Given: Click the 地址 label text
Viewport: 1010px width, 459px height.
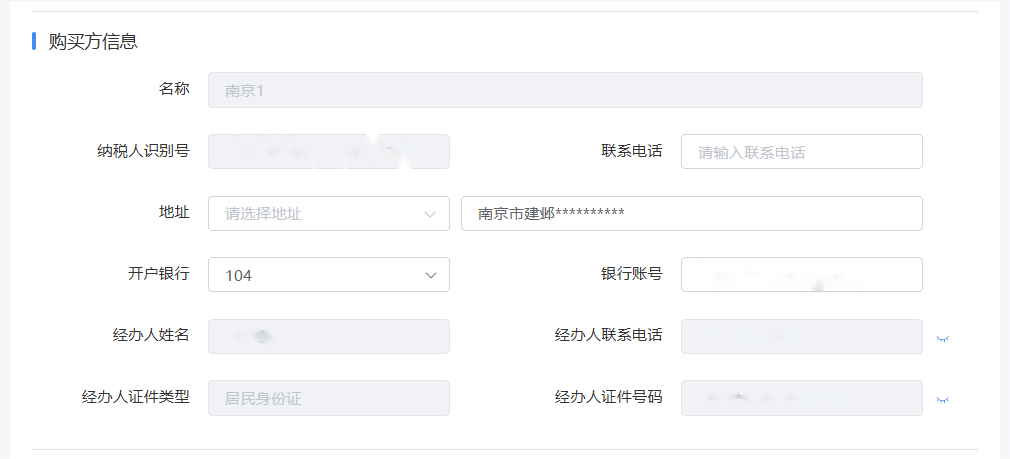Looking at the screenshot, I should click(174, 212).
